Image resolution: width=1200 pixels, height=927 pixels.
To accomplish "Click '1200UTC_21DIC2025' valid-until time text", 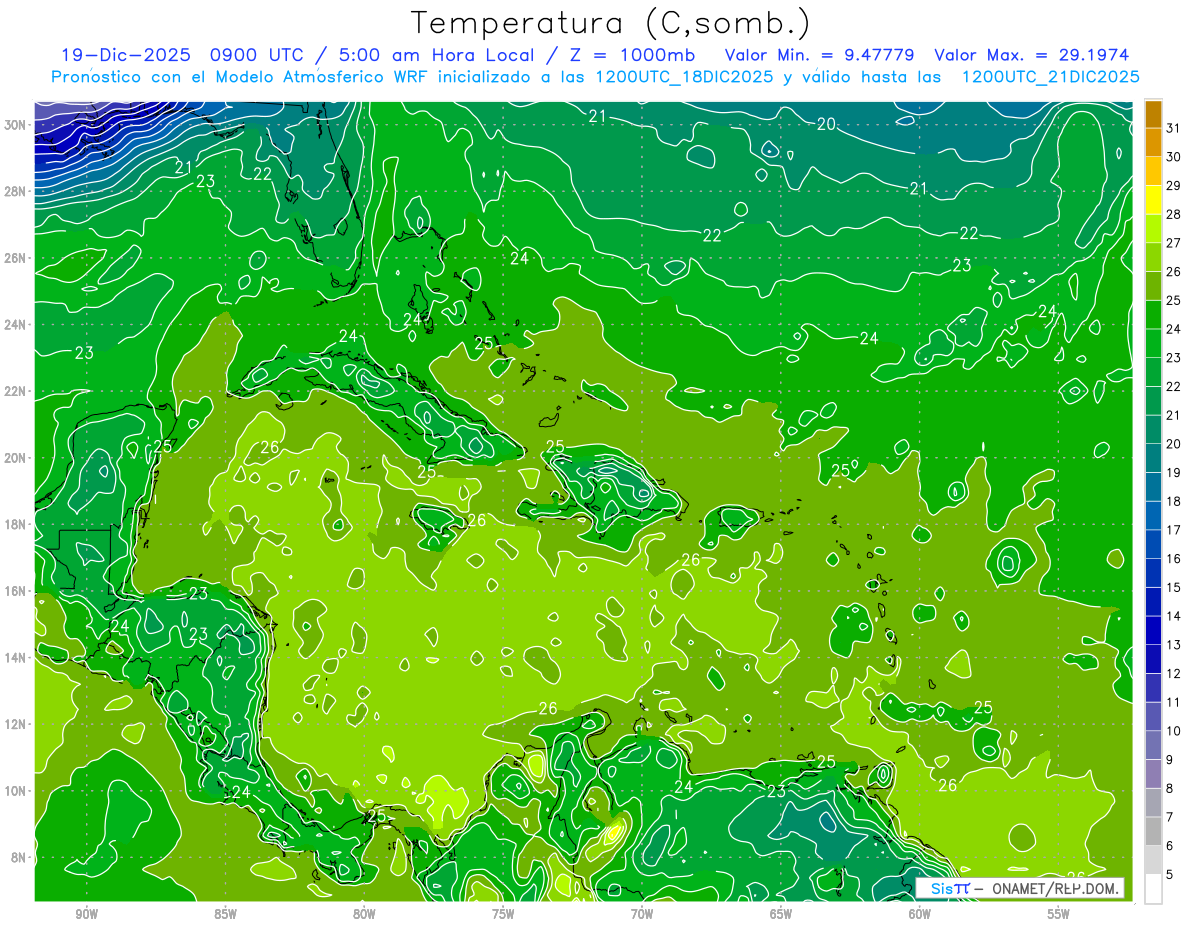I will [x=1050, y=77].
